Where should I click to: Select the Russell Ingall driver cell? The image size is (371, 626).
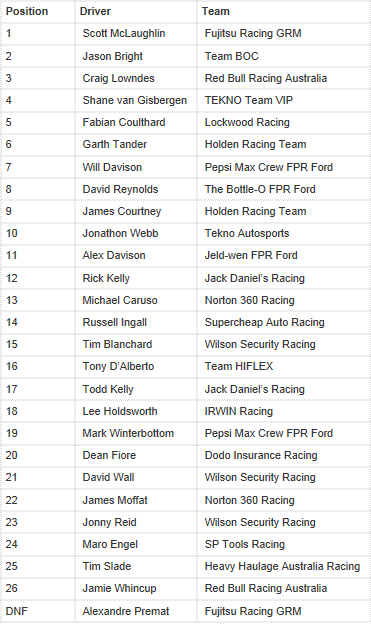click(136, 322)
